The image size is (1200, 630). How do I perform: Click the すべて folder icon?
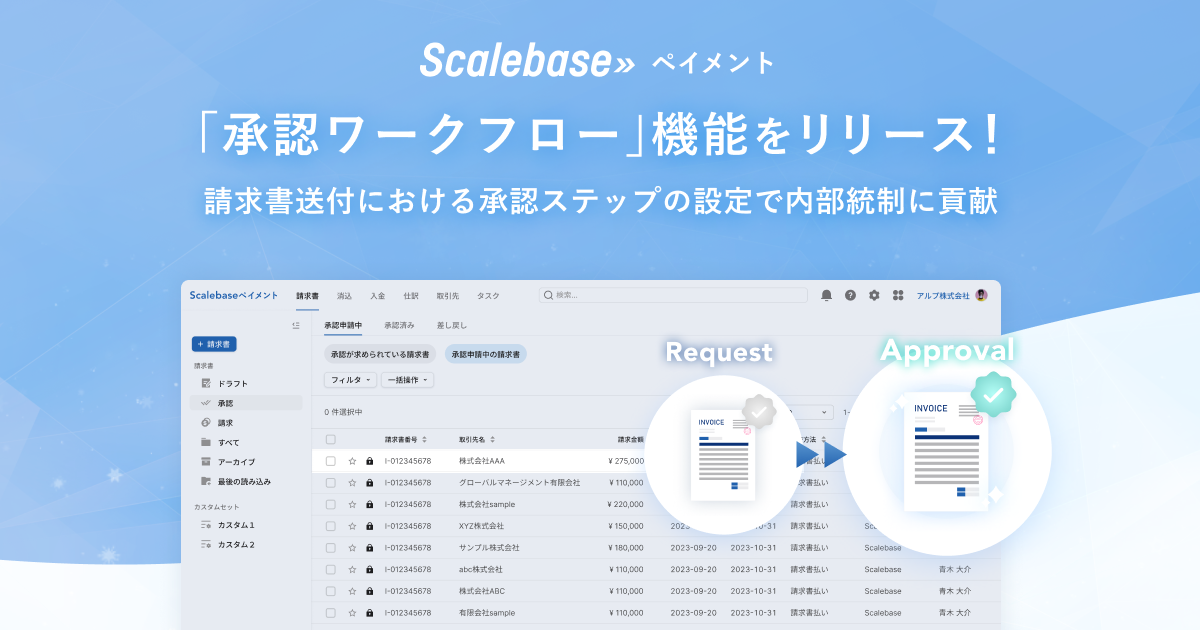[205, 442]
